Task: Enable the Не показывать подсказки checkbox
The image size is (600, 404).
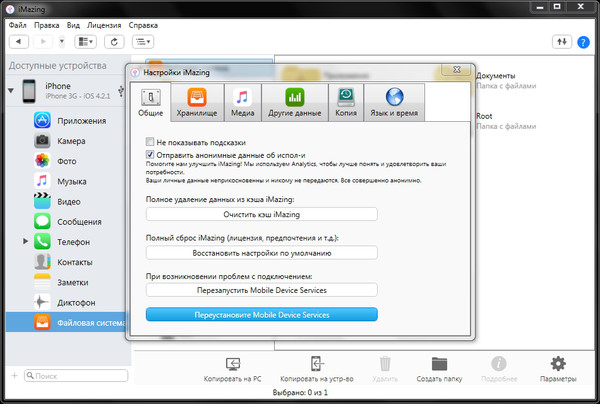Action: pyautogui.click(x=150, y=142)
